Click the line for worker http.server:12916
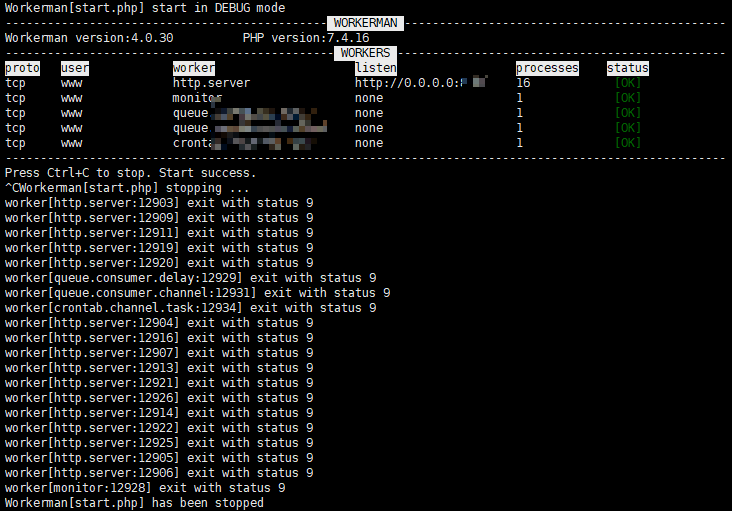This screenshot has width=732, height=511. coord(159,338)
